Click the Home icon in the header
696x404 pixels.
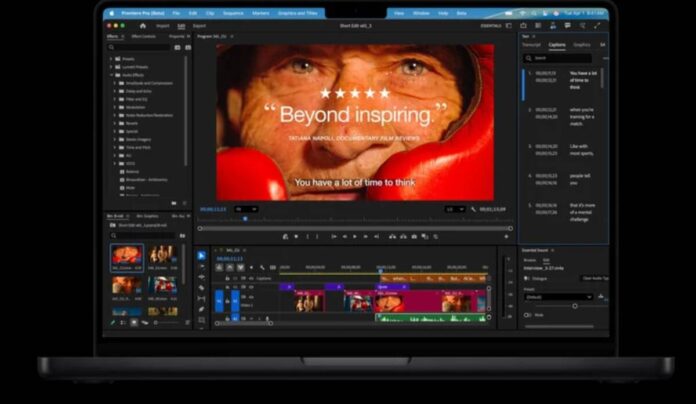[x=142, y=25]
